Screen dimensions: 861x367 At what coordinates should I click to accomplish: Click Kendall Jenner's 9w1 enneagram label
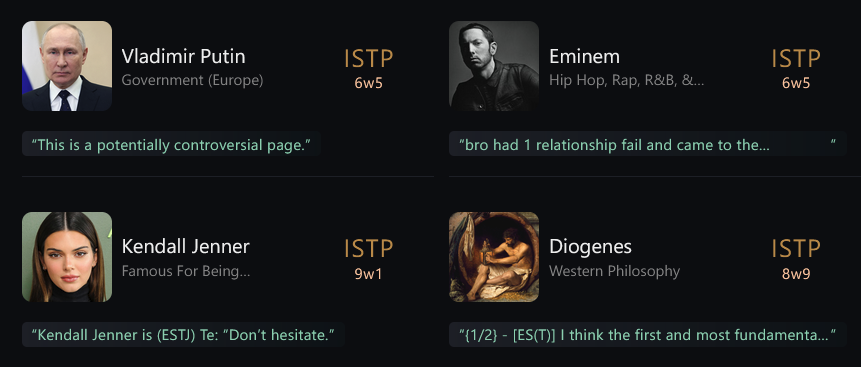click(x=368, y=274)
